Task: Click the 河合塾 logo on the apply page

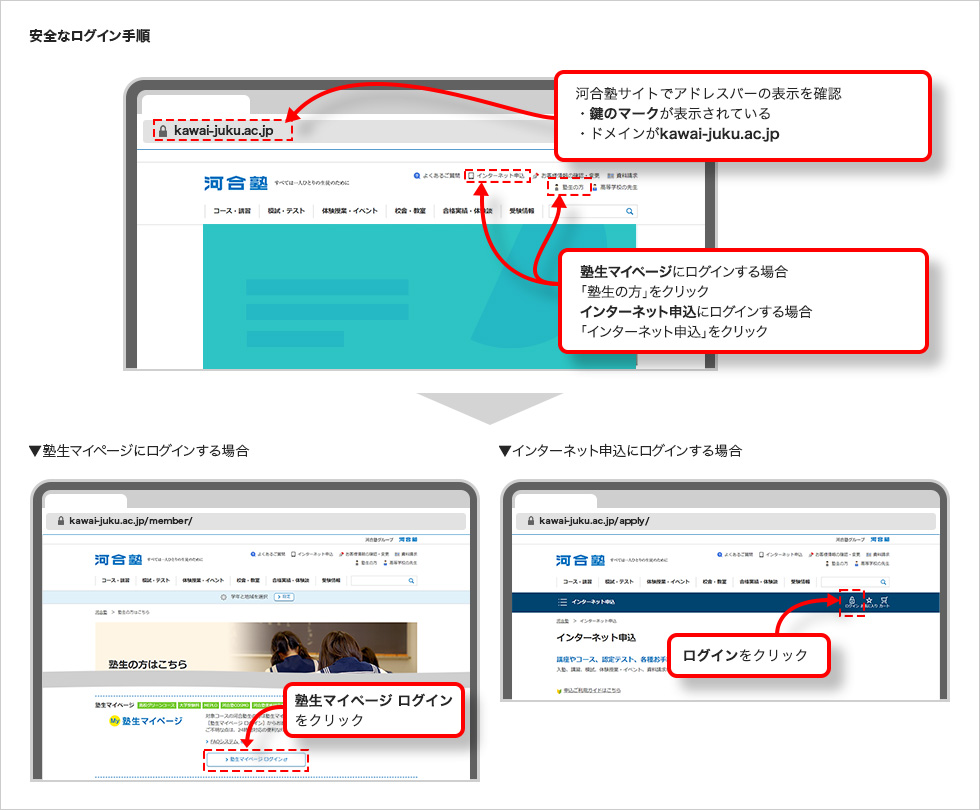Action: click(581, 560)
